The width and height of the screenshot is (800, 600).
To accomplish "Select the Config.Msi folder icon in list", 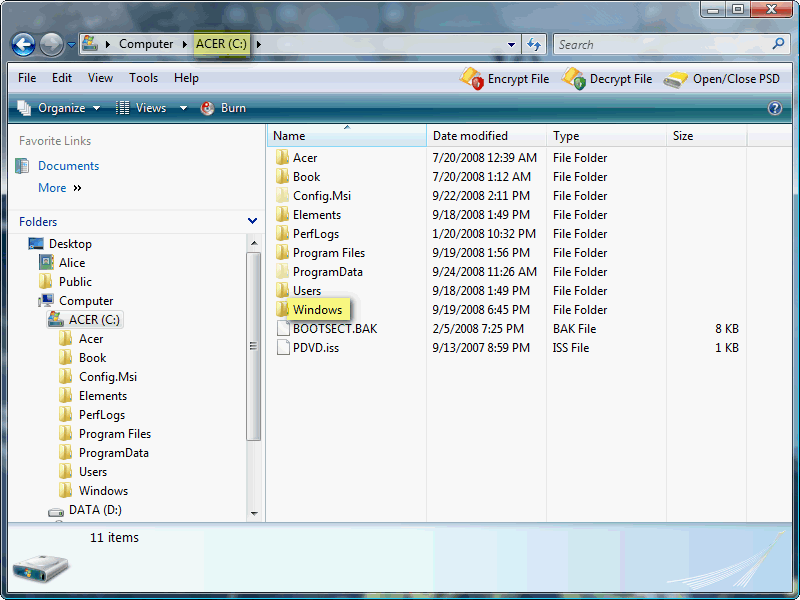I will coord(282,195).
